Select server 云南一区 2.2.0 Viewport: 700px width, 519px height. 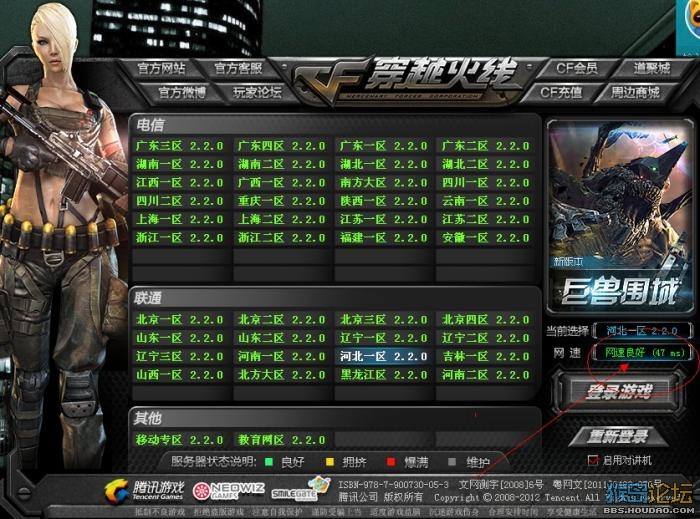(485, 201)
